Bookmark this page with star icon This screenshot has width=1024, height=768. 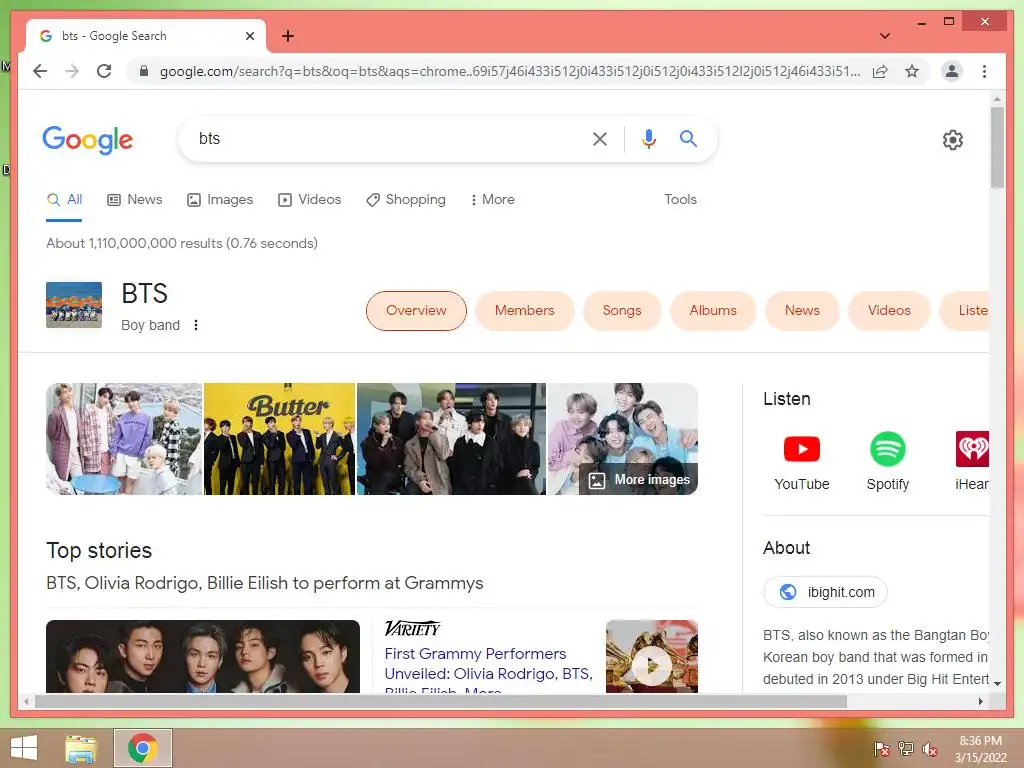912,71
